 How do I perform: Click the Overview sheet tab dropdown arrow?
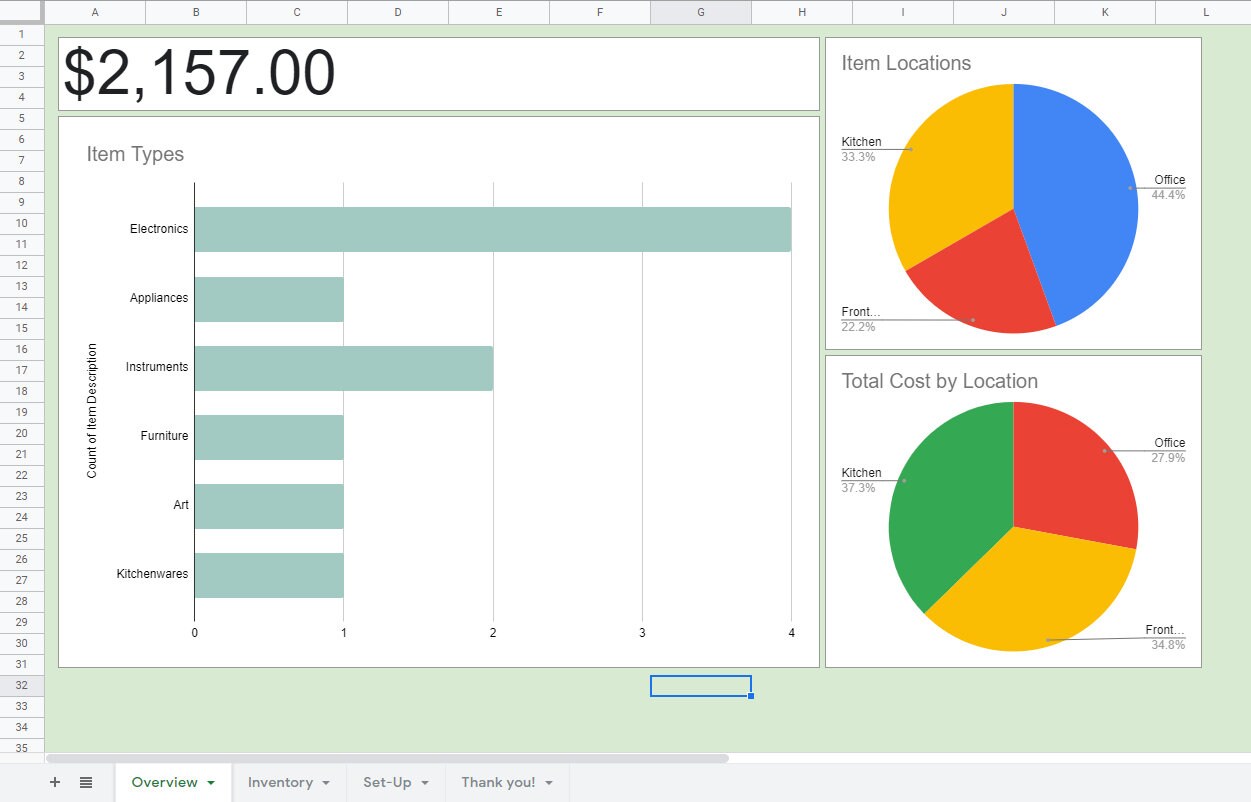coord(210,782)
